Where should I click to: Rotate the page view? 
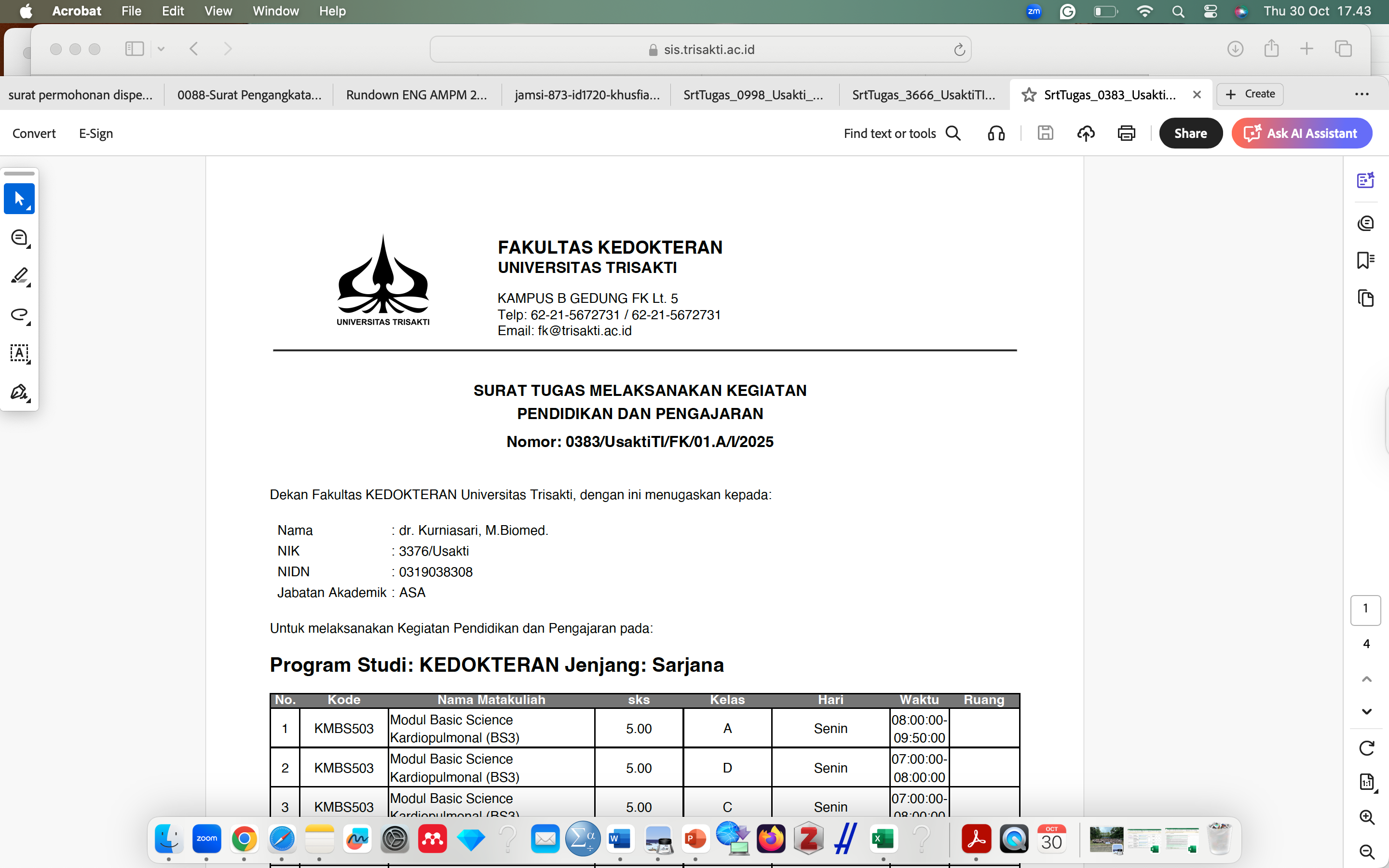pyautogui.click(x=1367, y=747)
